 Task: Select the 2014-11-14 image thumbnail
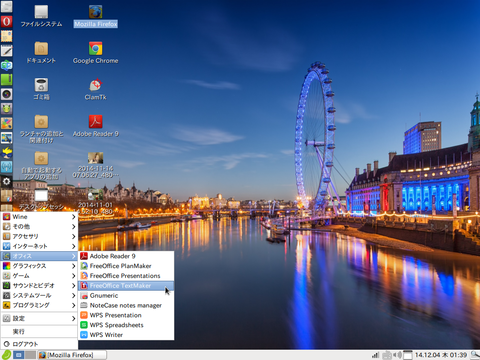96,165
